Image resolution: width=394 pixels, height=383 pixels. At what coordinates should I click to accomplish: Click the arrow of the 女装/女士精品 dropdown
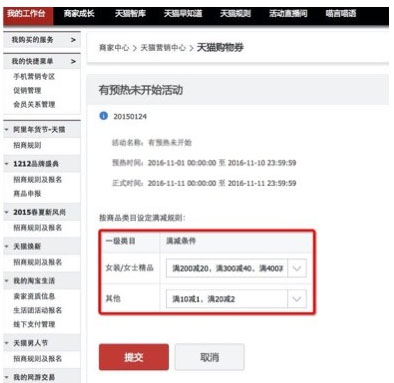tap(297, 268)
